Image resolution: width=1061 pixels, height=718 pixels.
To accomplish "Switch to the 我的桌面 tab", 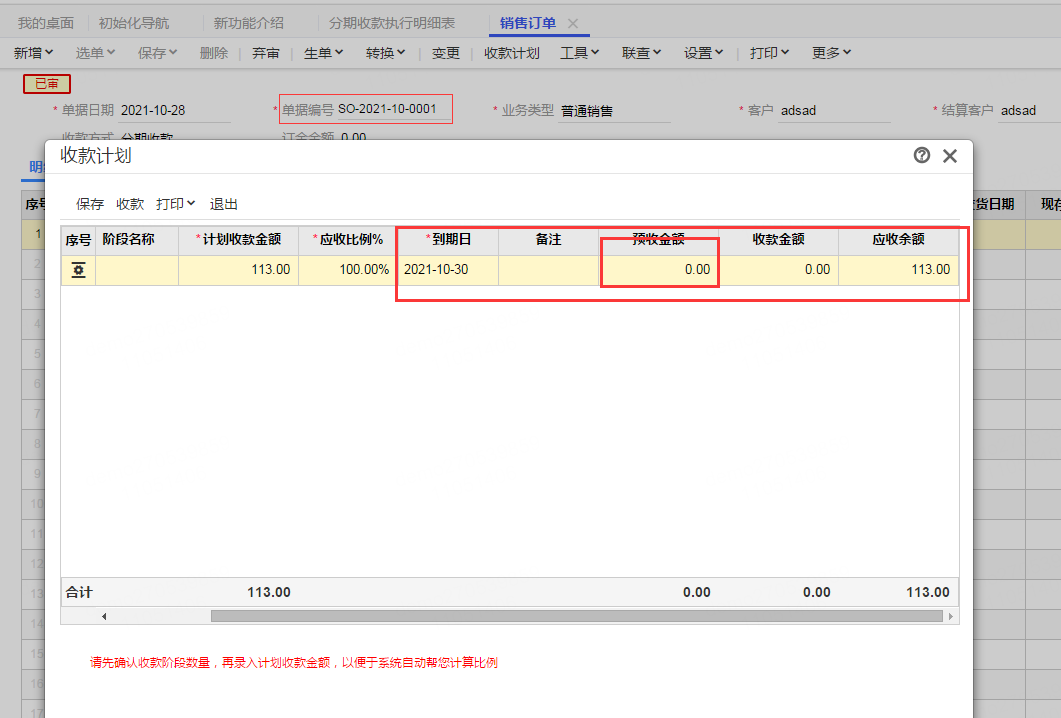I will pyautogui.click(x=46, y=23).
